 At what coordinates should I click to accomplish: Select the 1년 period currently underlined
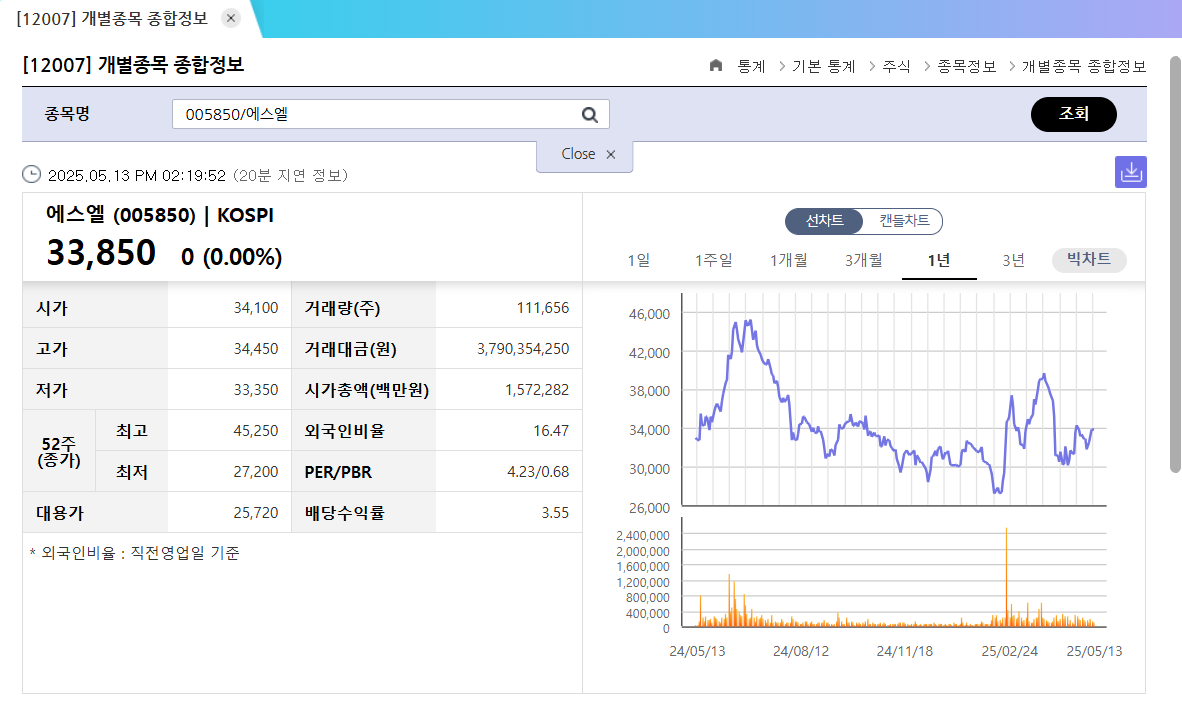[938, 259]
